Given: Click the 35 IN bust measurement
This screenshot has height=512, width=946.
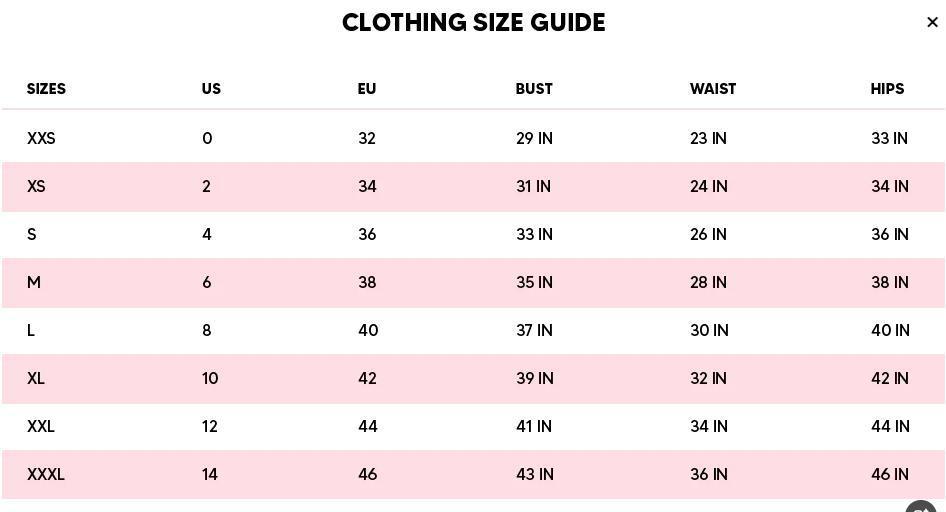Looking at the screenshot, I should click(x=534, y=282).
